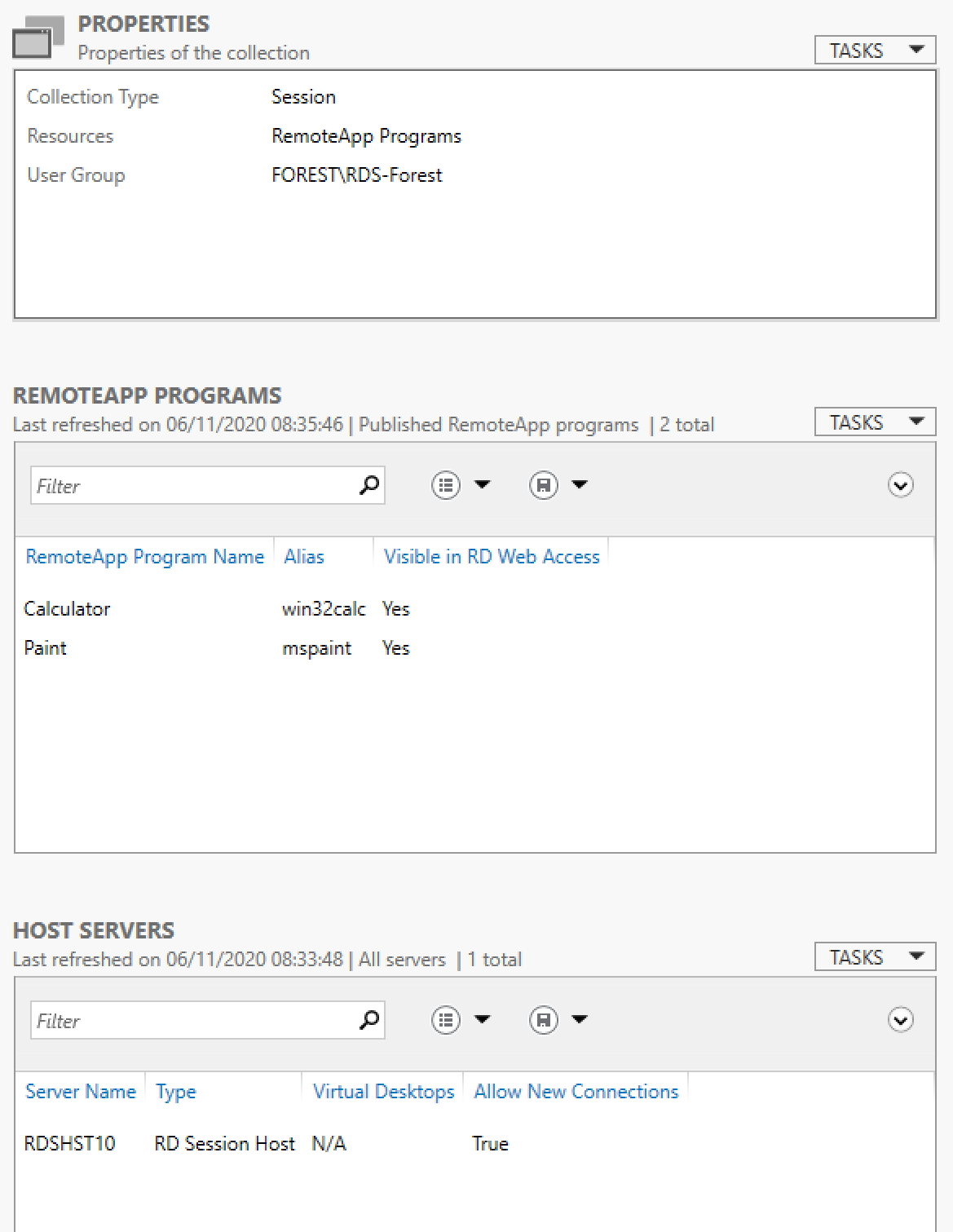Open the Host Servers save query dropdown arrow
The width and height of the screenshot is (953, 1232).
[x=580, y=1020]
